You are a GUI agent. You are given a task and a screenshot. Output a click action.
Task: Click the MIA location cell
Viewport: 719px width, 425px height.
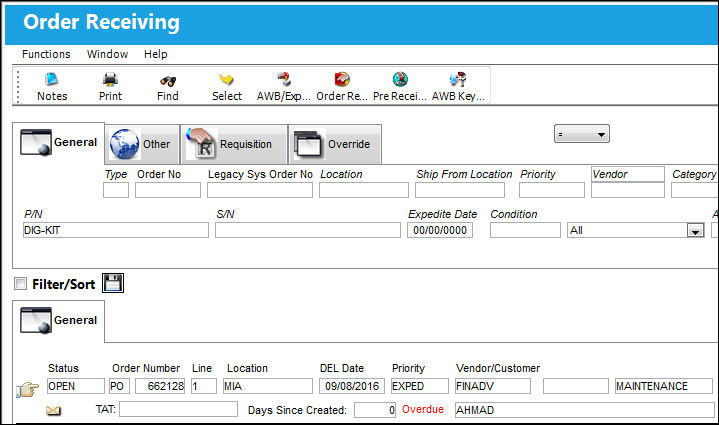(x=268, y=386)
